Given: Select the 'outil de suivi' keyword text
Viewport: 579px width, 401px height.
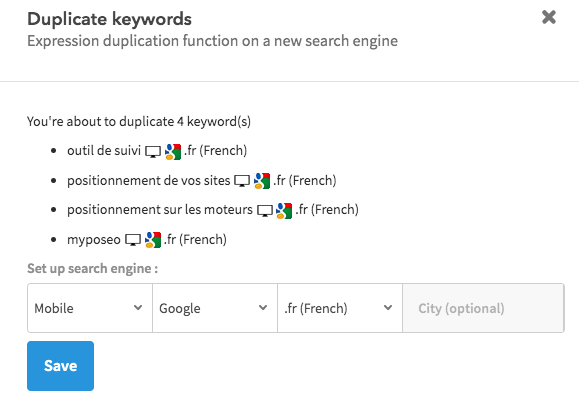Looking at the screenshot, I should point(104,151).
